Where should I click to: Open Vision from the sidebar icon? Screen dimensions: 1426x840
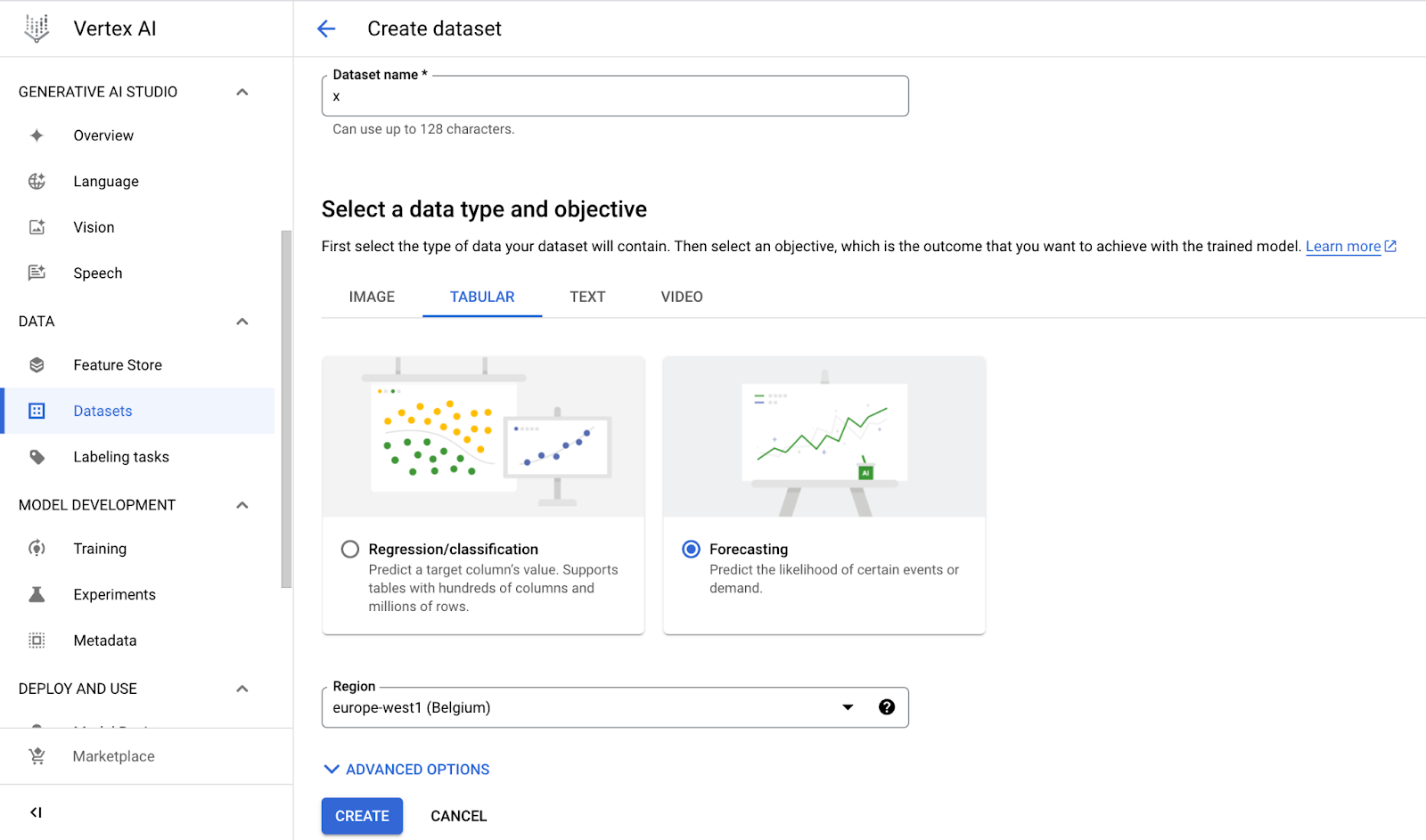(x=37, y=226)
